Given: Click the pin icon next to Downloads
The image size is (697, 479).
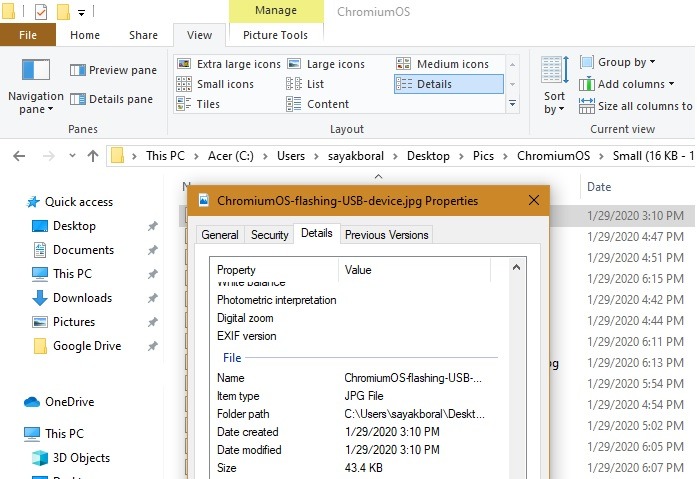Looking at the screenshot, I should point(152,298).
